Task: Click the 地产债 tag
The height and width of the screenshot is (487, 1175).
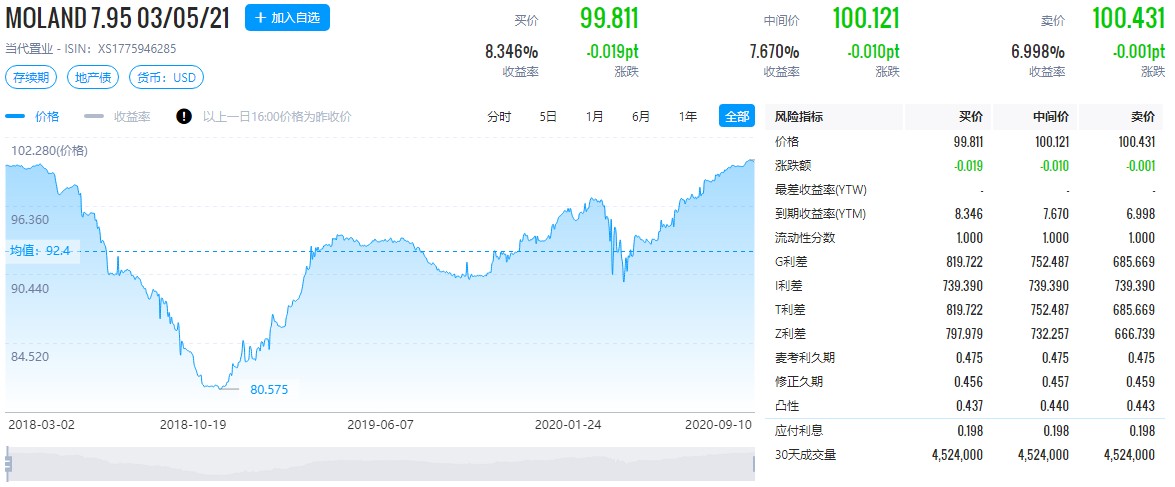Action: (93, 77)
